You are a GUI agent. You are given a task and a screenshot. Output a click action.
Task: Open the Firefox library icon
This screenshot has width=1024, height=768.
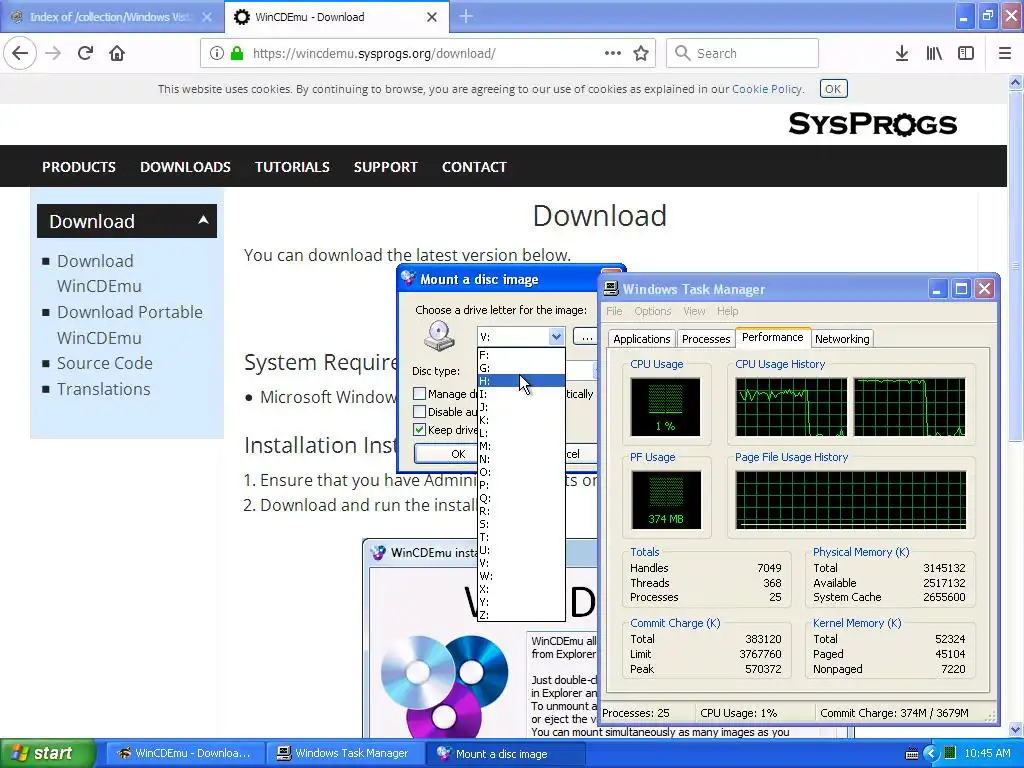pos(934,54)
